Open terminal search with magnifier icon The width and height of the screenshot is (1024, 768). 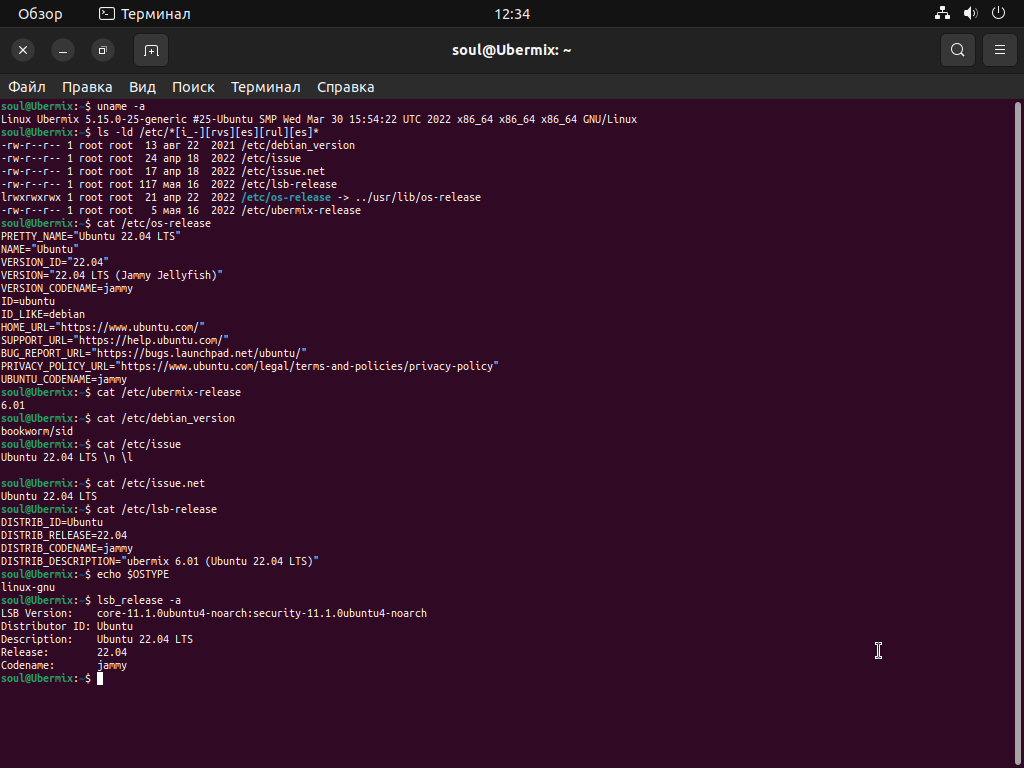[957, 50]
